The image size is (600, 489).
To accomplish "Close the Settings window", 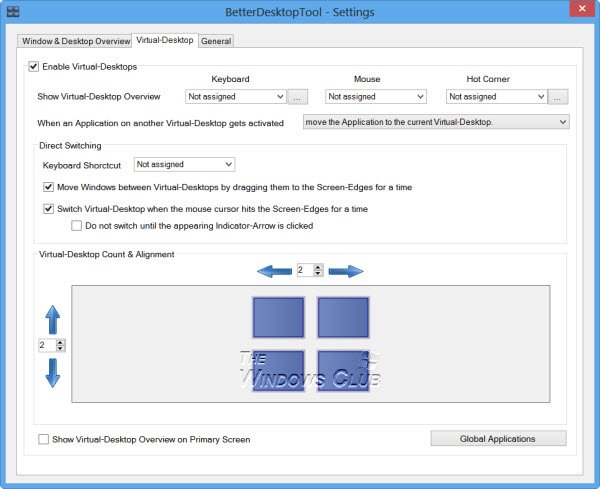I will click(582, 8).
